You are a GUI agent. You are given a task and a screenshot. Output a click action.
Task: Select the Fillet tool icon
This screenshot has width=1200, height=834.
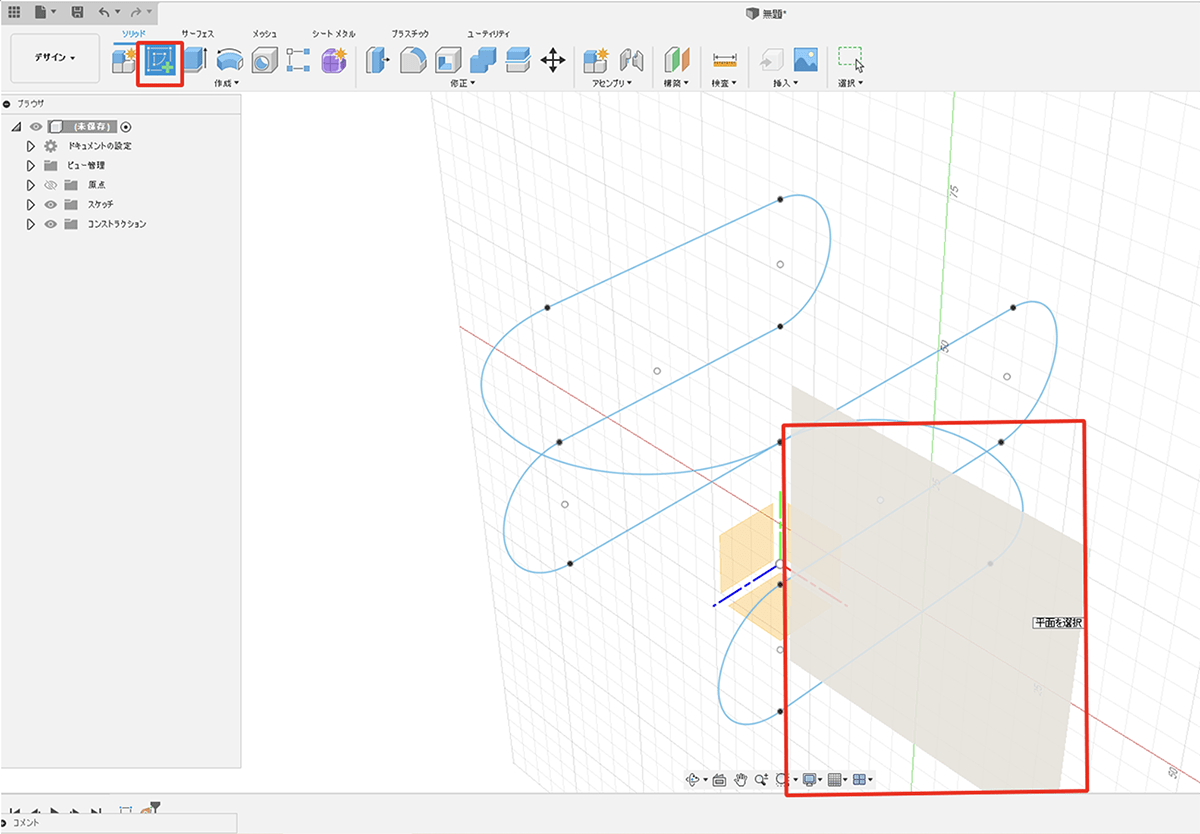(413, 61)
